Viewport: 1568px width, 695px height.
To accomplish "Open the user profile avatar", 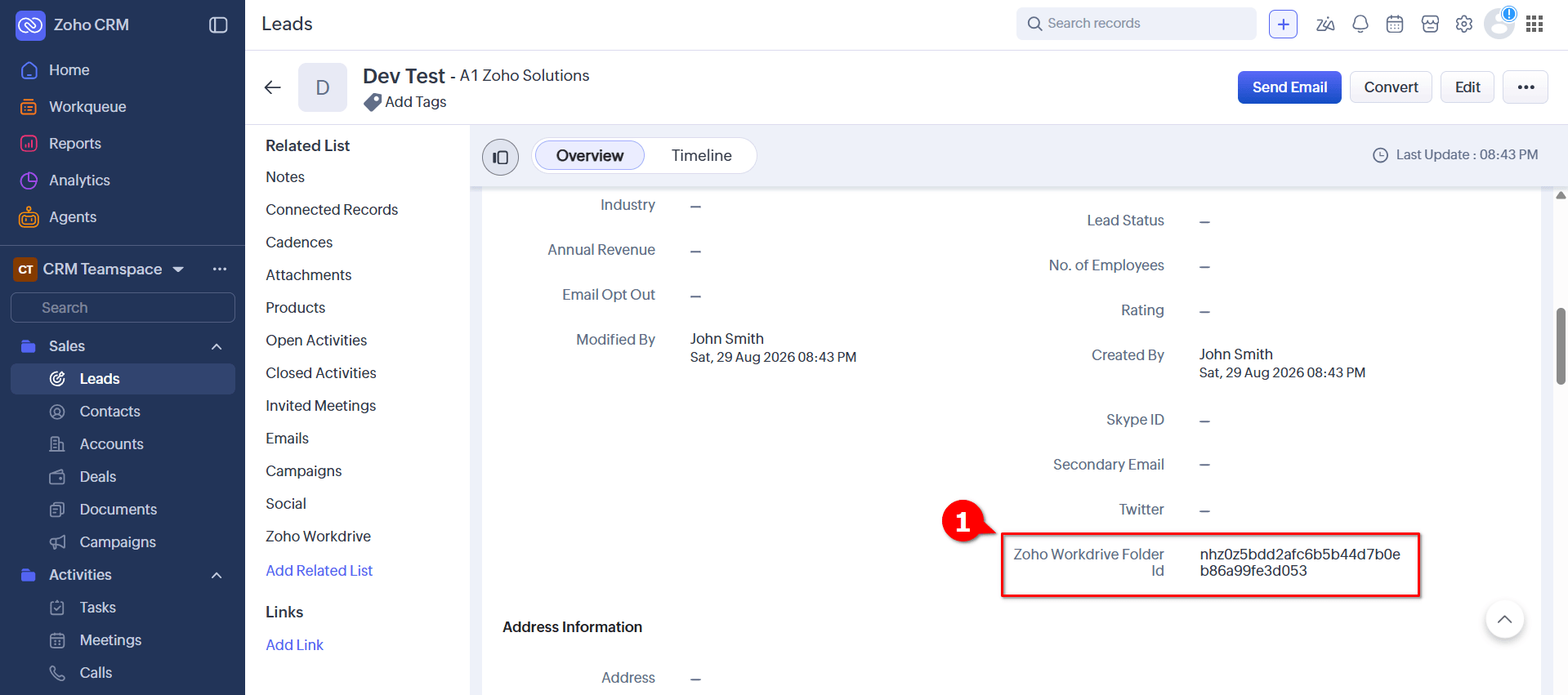I will point(1499,24).
